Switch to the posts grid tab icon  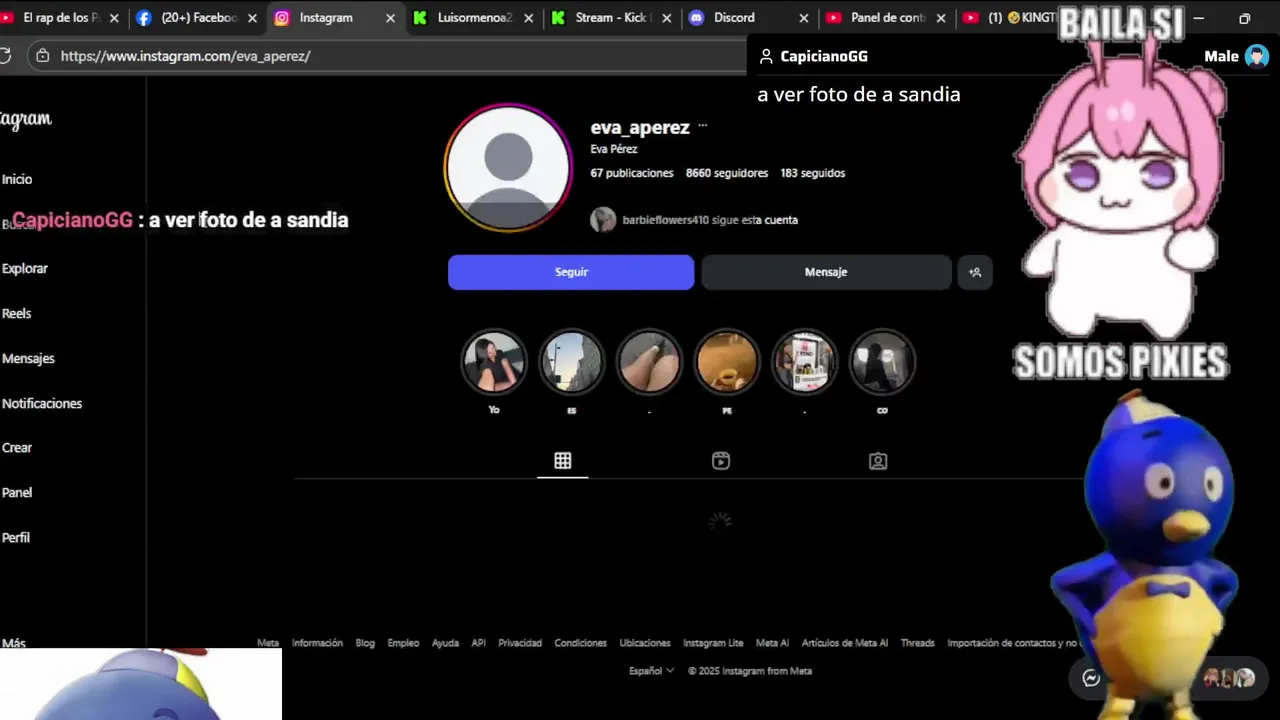tap(563, 461)
